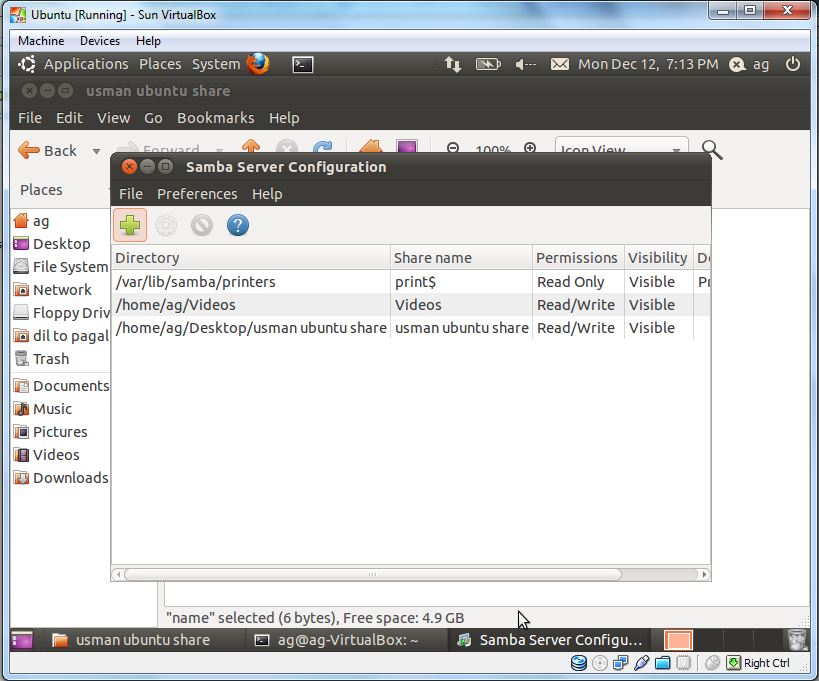819x681 pixels.
Task: Click the greyed Properties gear toolbar icon
Action: (166, 226)
